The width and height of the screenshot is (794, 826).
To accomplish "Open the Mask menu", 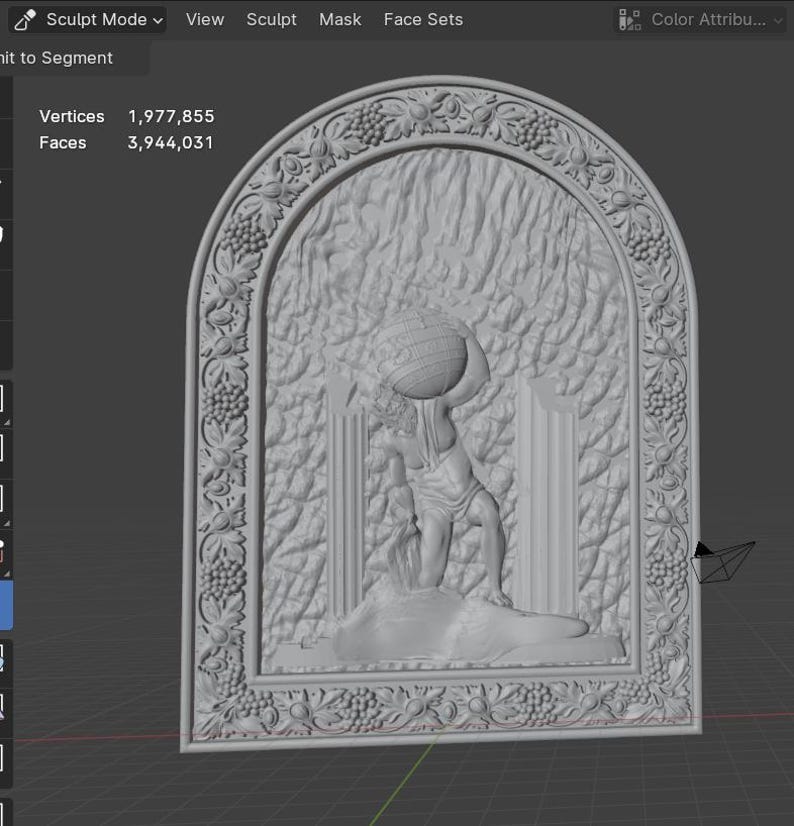I will 340,19.
